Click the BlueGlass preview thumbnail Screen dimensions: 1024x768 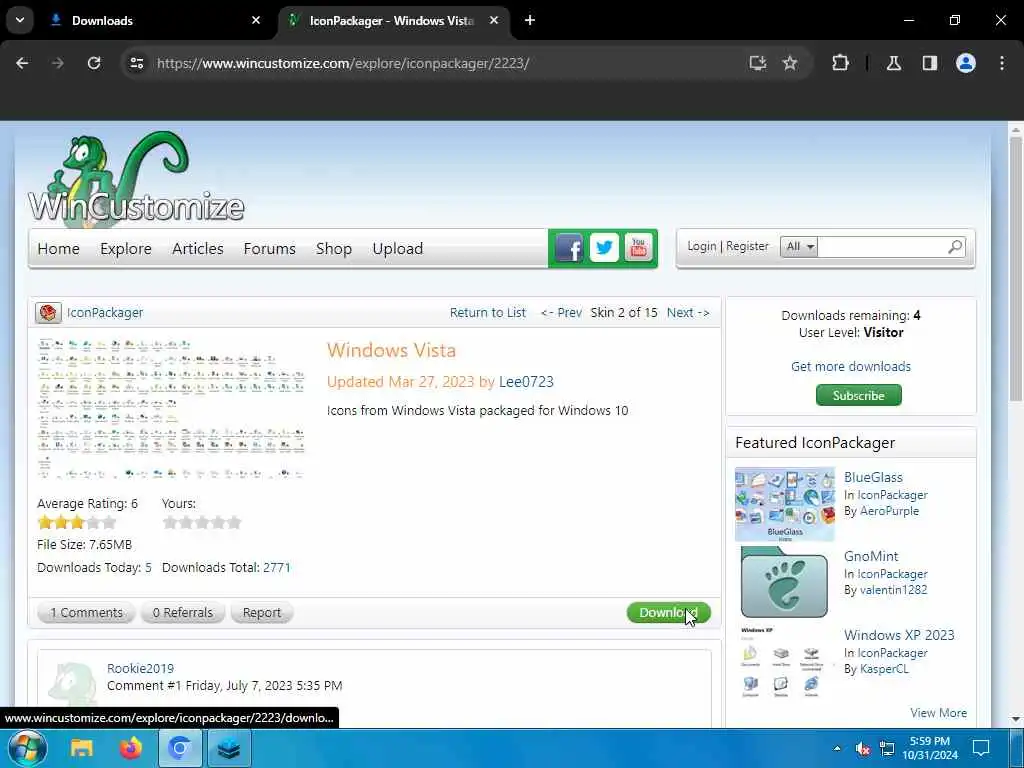click(x=784, y=504)
